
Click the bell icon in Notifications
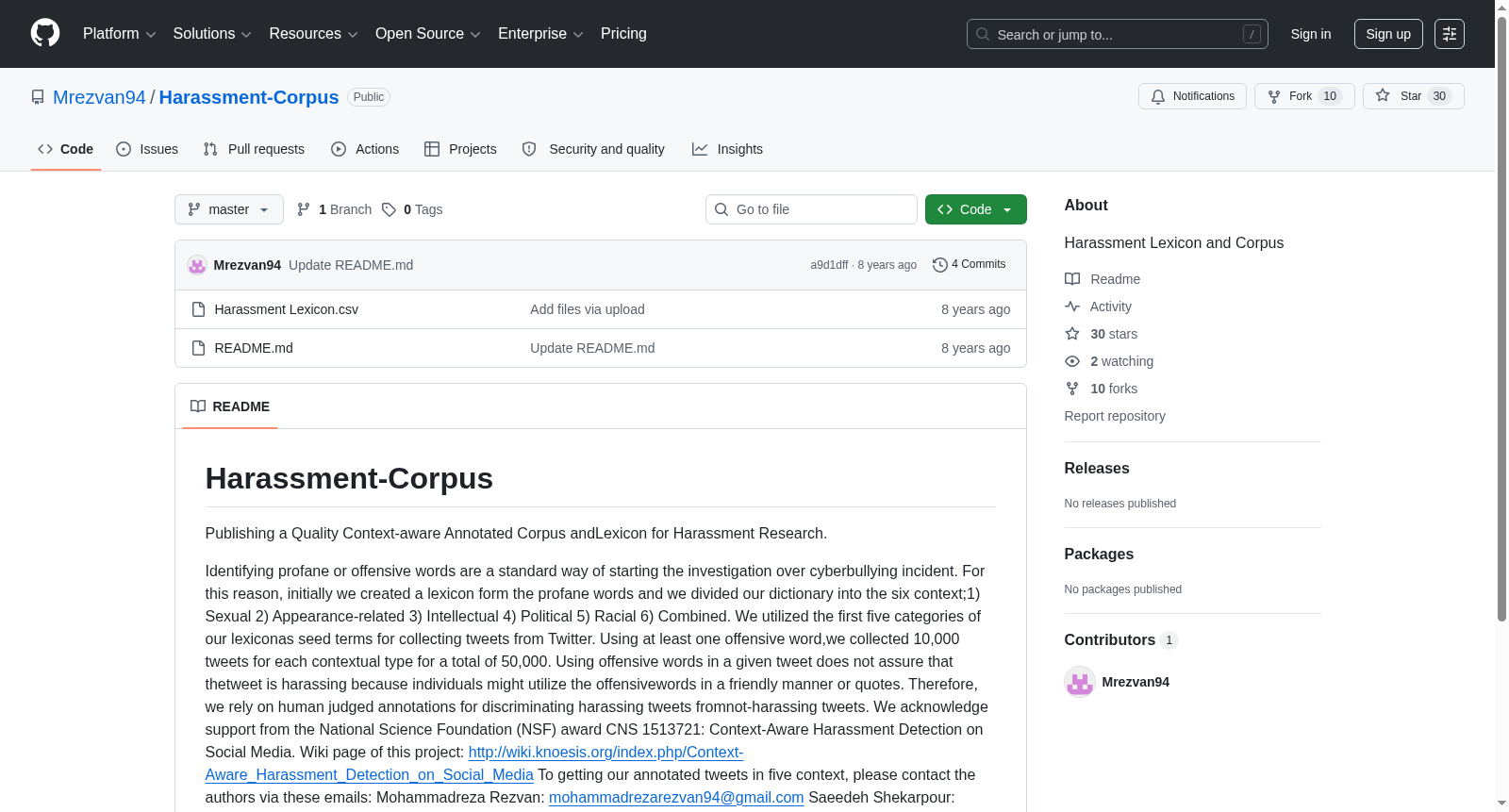pyautogui.click(x=1158, y=96)
